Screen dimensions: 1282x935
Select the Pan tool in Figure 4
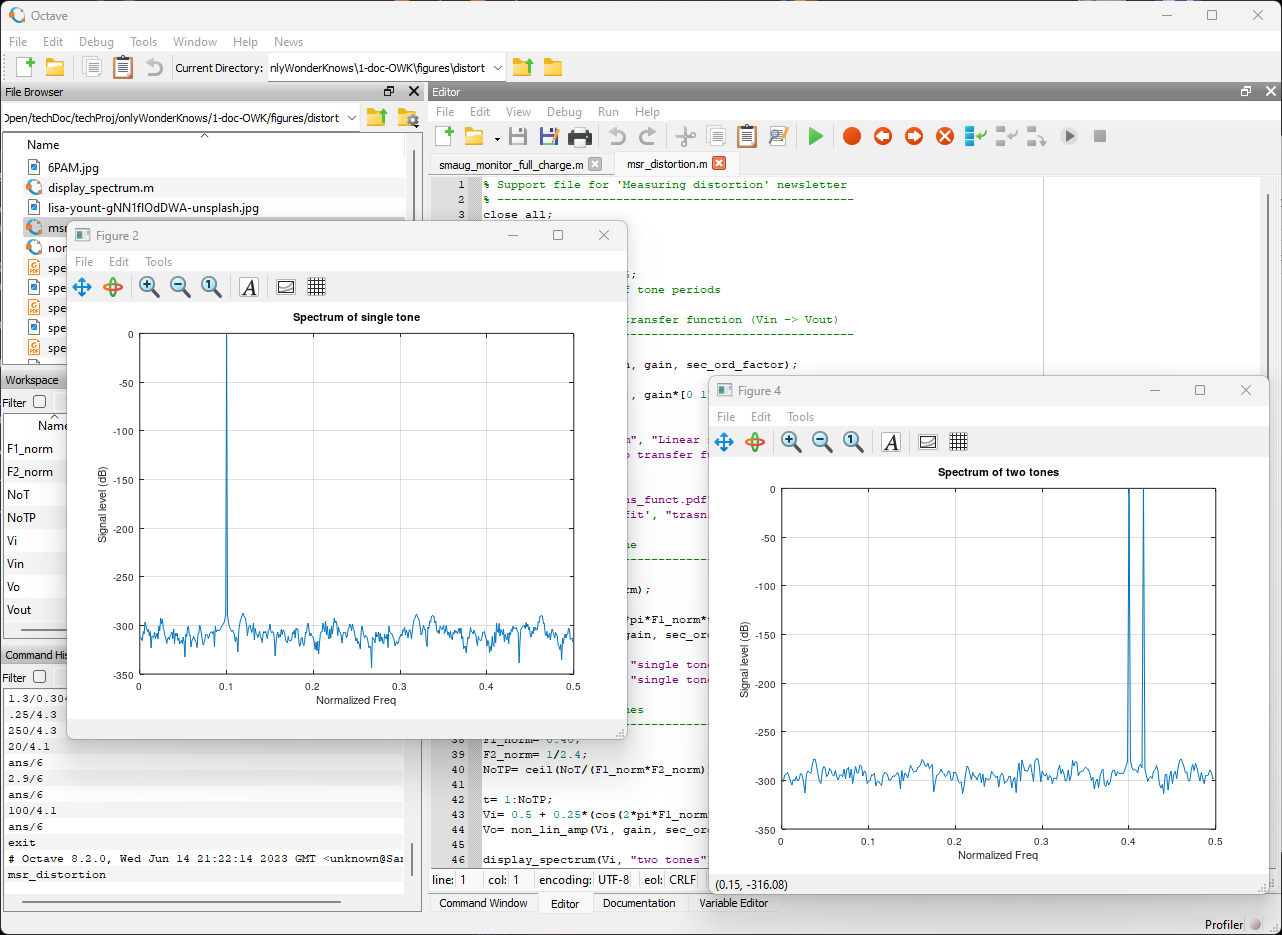pyautogui.click(x=724, y=442)
